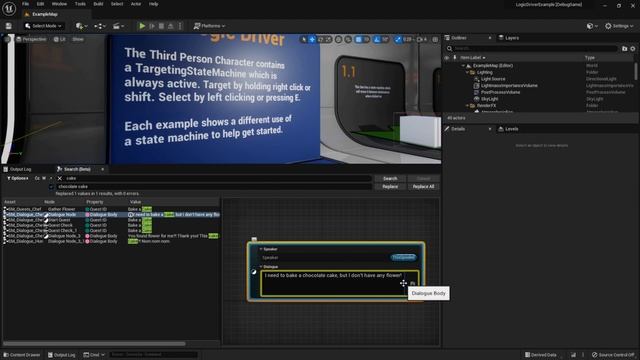
Task: Expand the RenderFX folder in Outliner
Action: pos(467,105)
